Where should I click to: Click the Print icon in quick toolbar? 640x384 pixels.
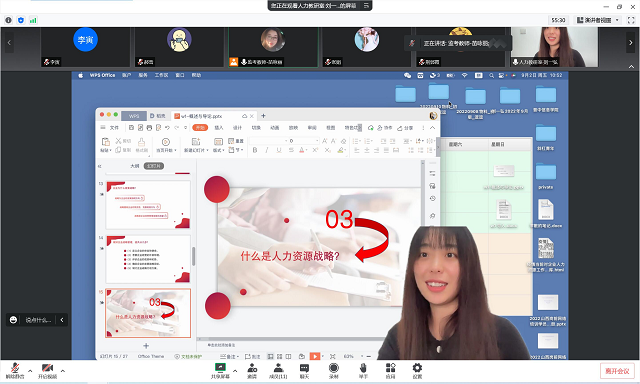click(x=149, y=128)
